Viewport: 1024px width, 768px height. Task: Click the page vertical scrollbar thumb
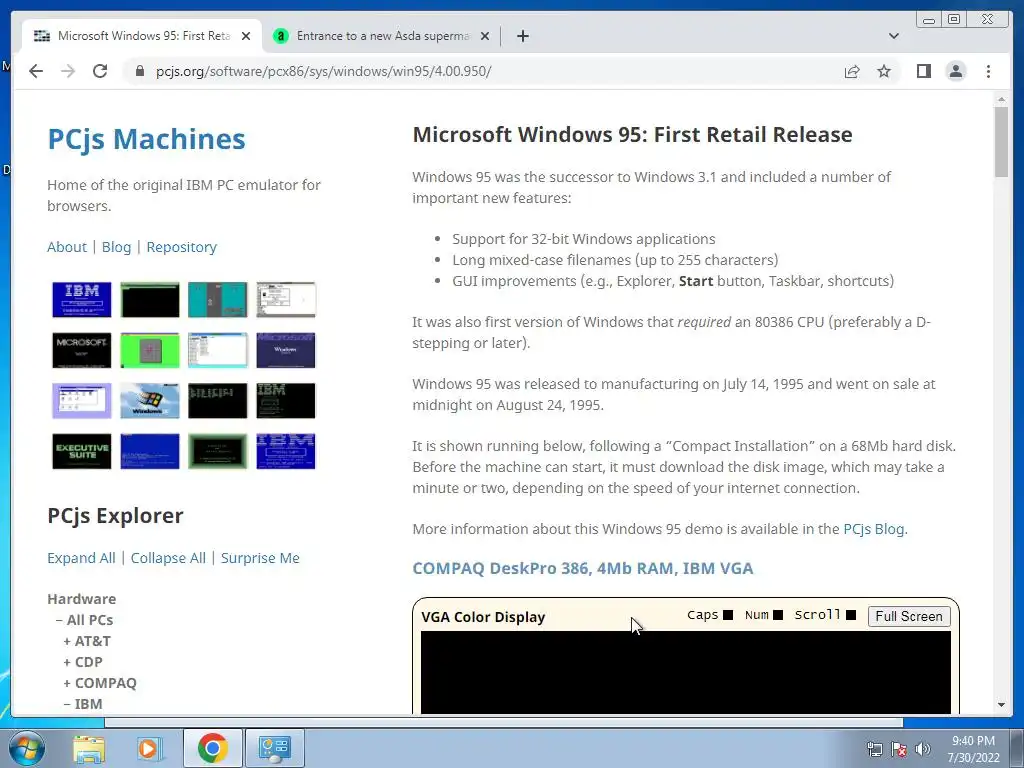coord(1001,141)
